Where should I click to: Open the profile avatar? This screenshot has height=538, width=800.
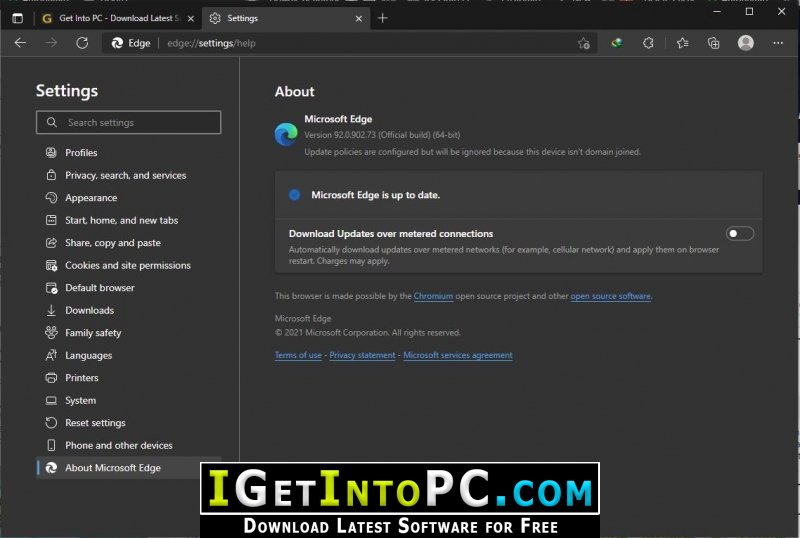coord(745,43)
